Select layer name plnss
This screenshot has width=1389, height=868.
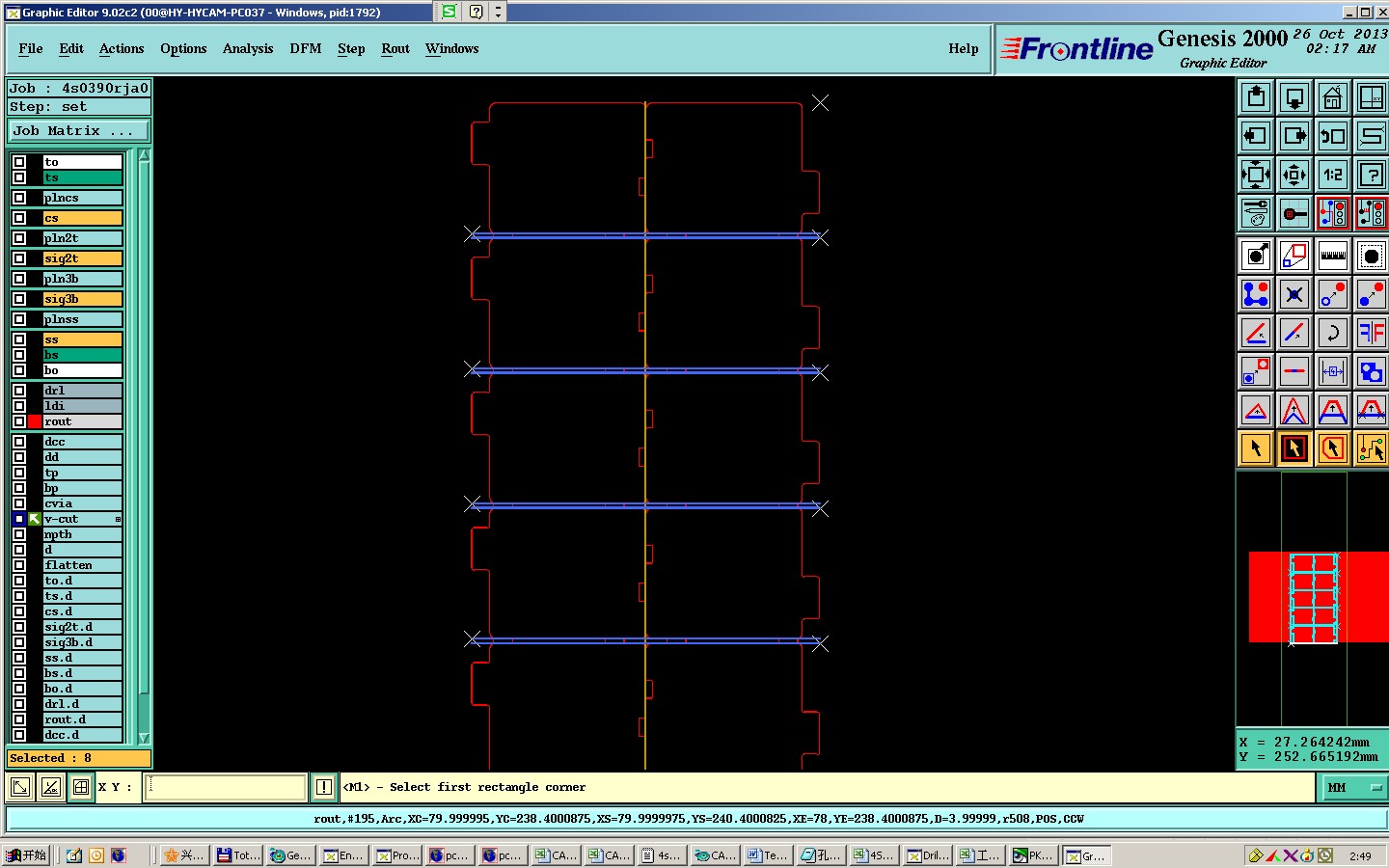point(82,319)
